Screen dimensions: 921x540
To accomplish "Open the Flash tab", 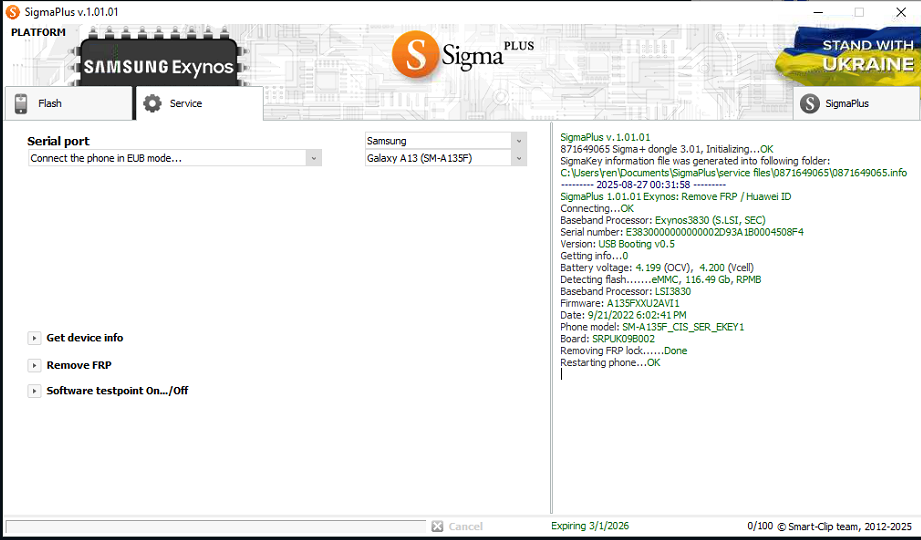I will pyautogui.click(x=68, y=103).
